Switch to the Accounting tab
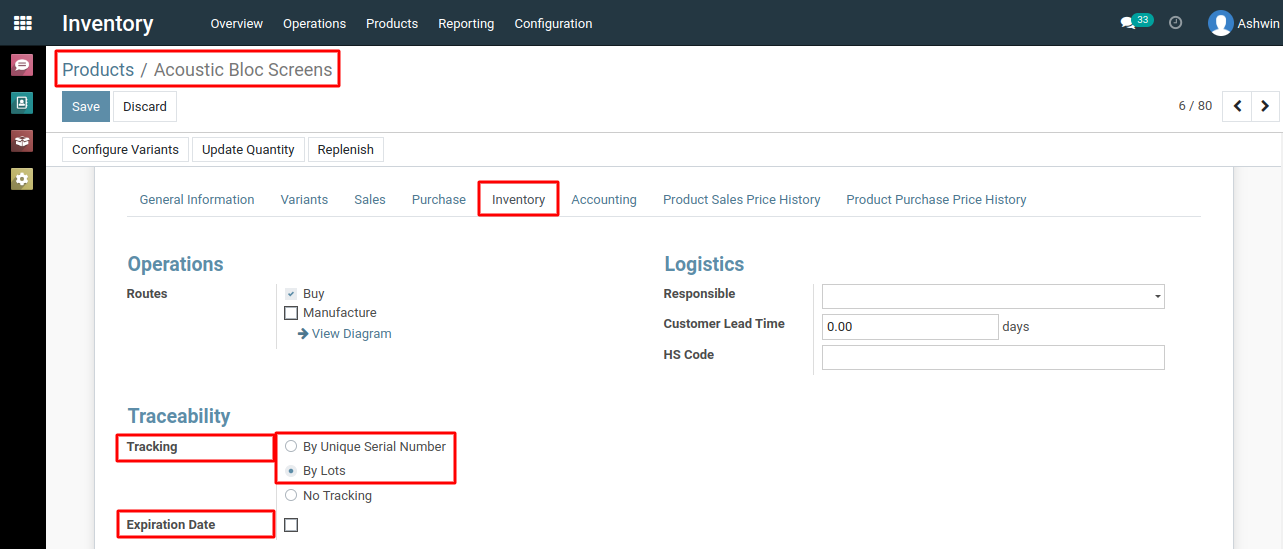 604,200
